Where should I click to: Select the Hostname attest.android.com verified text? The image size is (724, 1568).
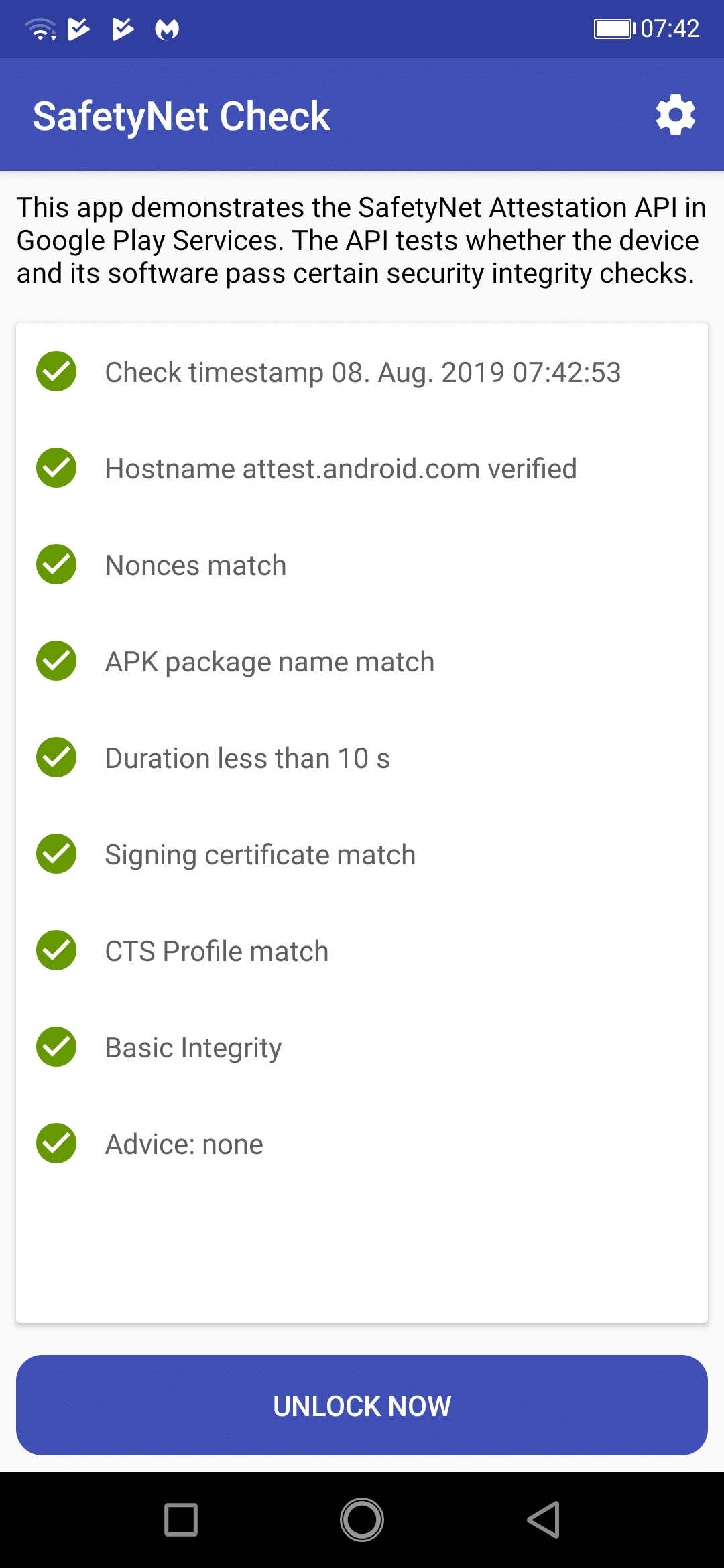[x=341, y=469]
